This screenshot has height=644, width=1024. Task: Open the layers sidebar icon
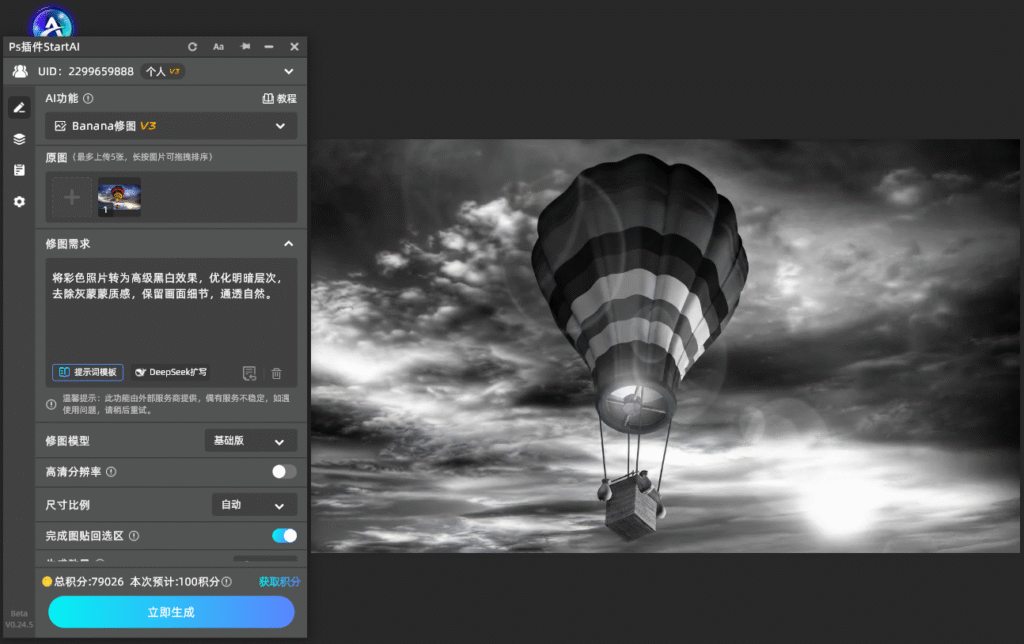pos(20,138)
